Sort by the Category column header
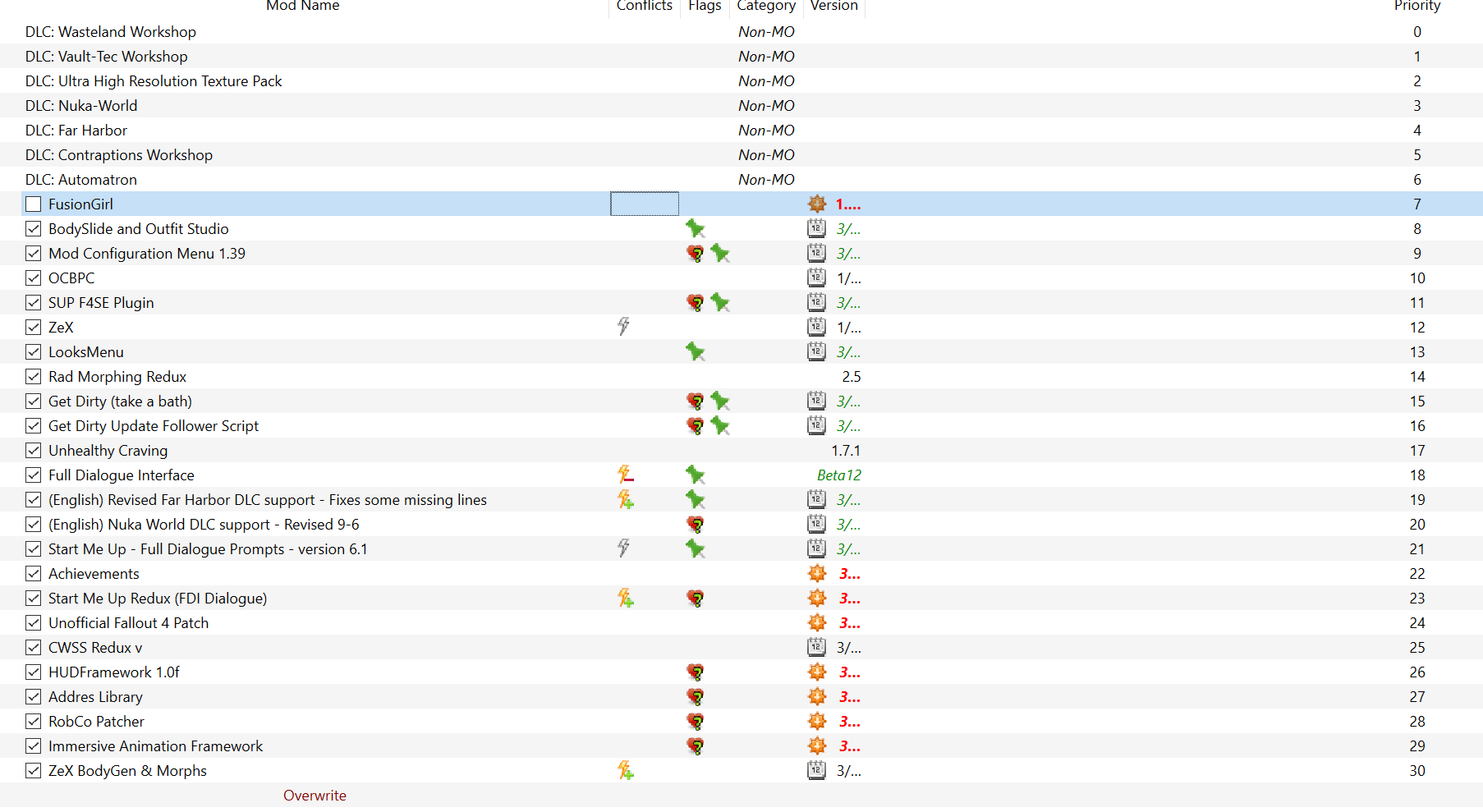The height and width of the screenshot is (812, 1483). [766, 6]
